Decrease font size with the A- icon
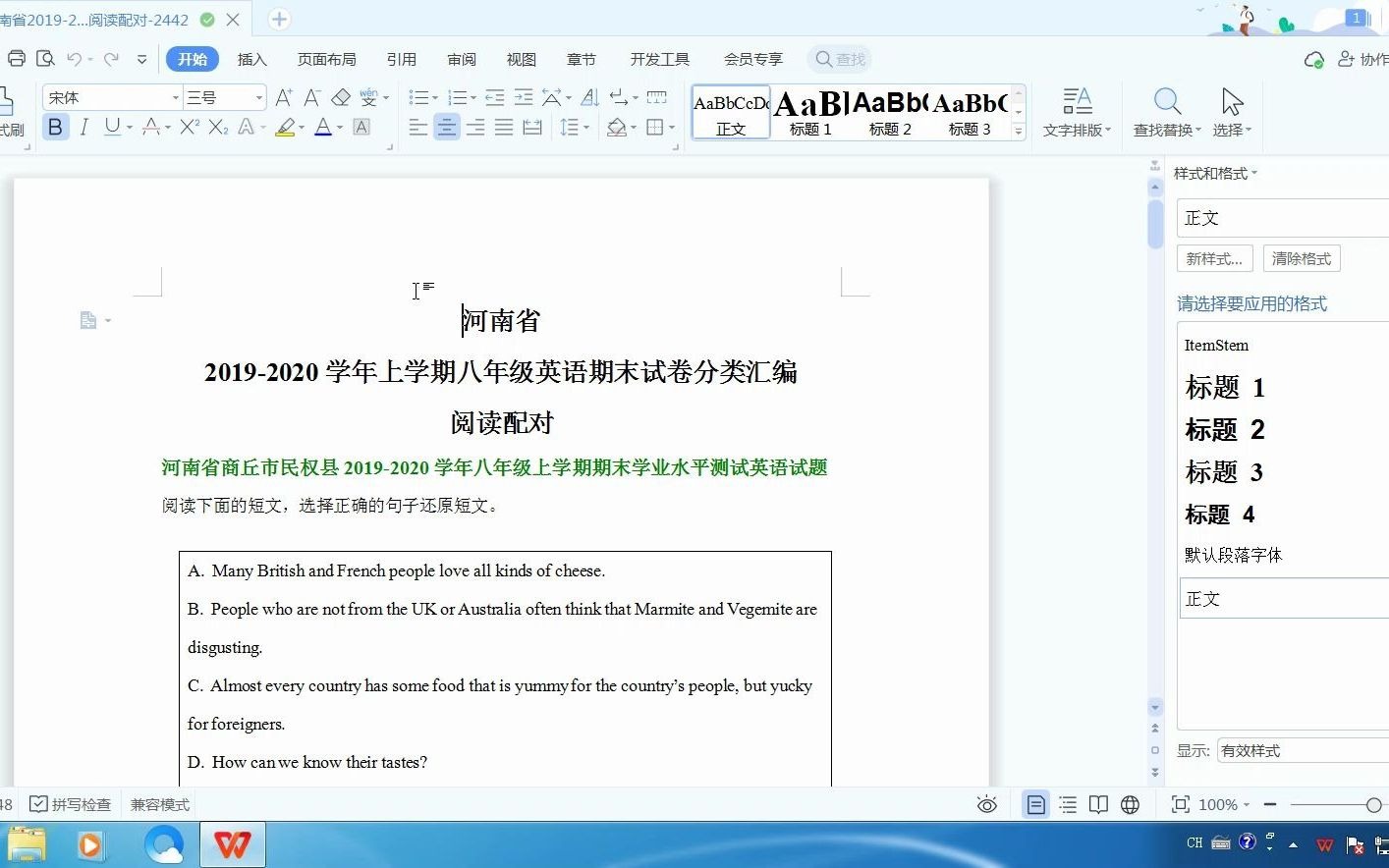Screen dimensions: 1389x868 (312, 97)
